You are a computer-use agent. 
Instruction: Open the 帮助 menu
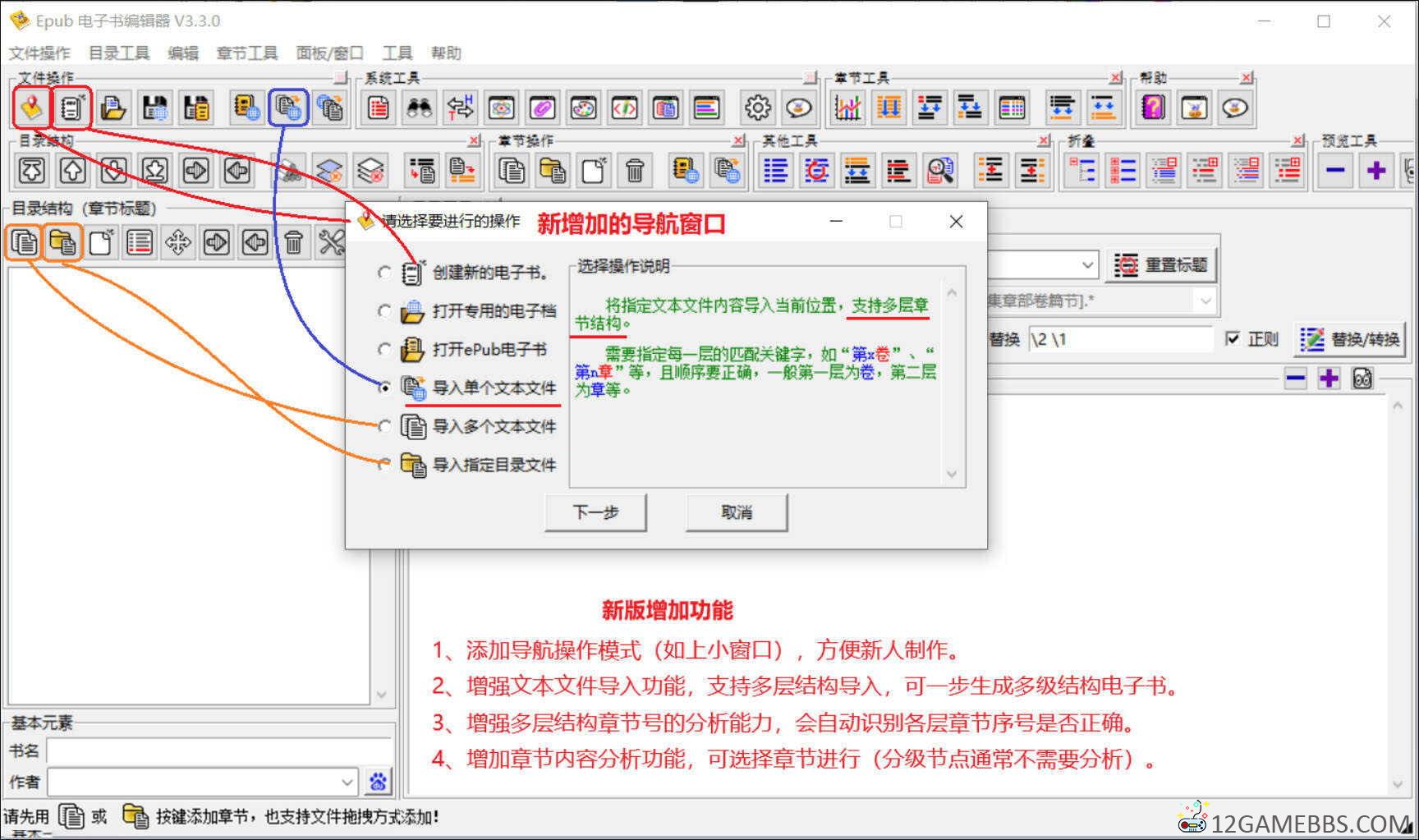[x=446, y=53]
